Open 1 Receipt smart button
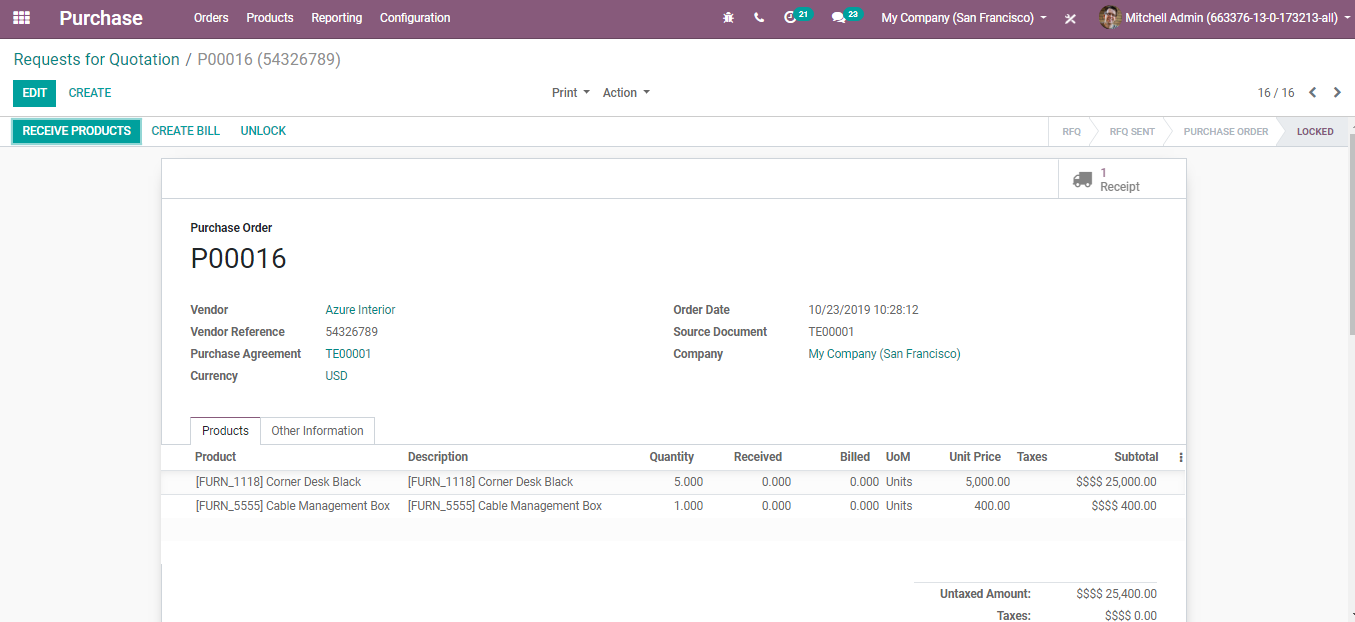 coord(1122,180)
